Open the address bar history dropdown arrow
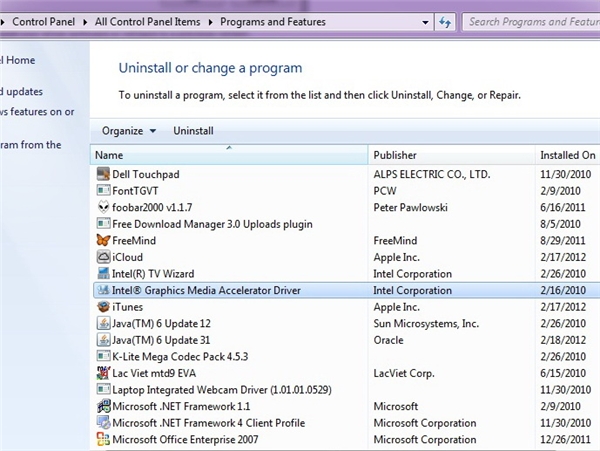This screenshot has width=600, height=451. [425, 22]
